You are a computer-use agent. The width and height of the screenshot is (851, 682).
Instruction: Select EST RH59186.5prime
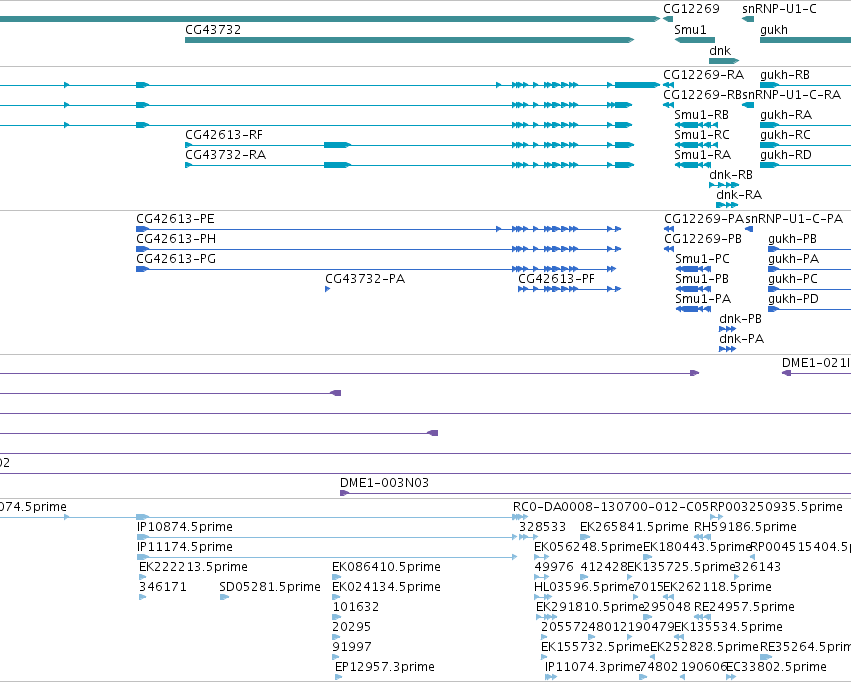click(745, 527)
